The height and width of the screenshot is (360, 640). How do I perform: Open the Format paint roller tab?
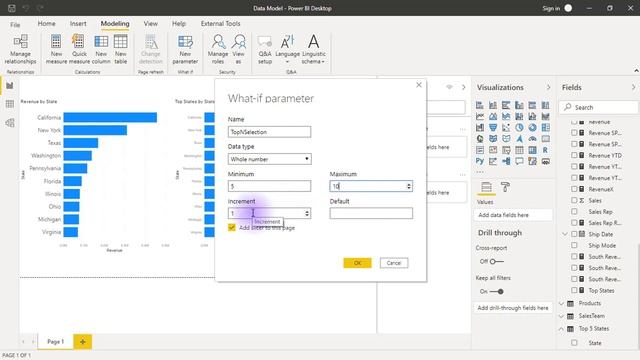pos(505,187)
